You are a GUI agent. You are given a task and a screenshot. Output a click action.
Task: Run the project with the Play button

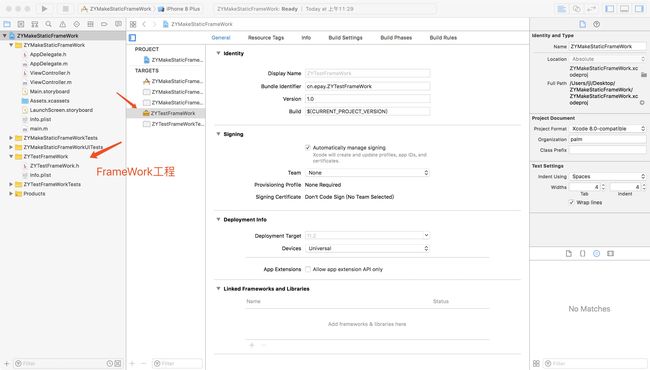(44, 9)
